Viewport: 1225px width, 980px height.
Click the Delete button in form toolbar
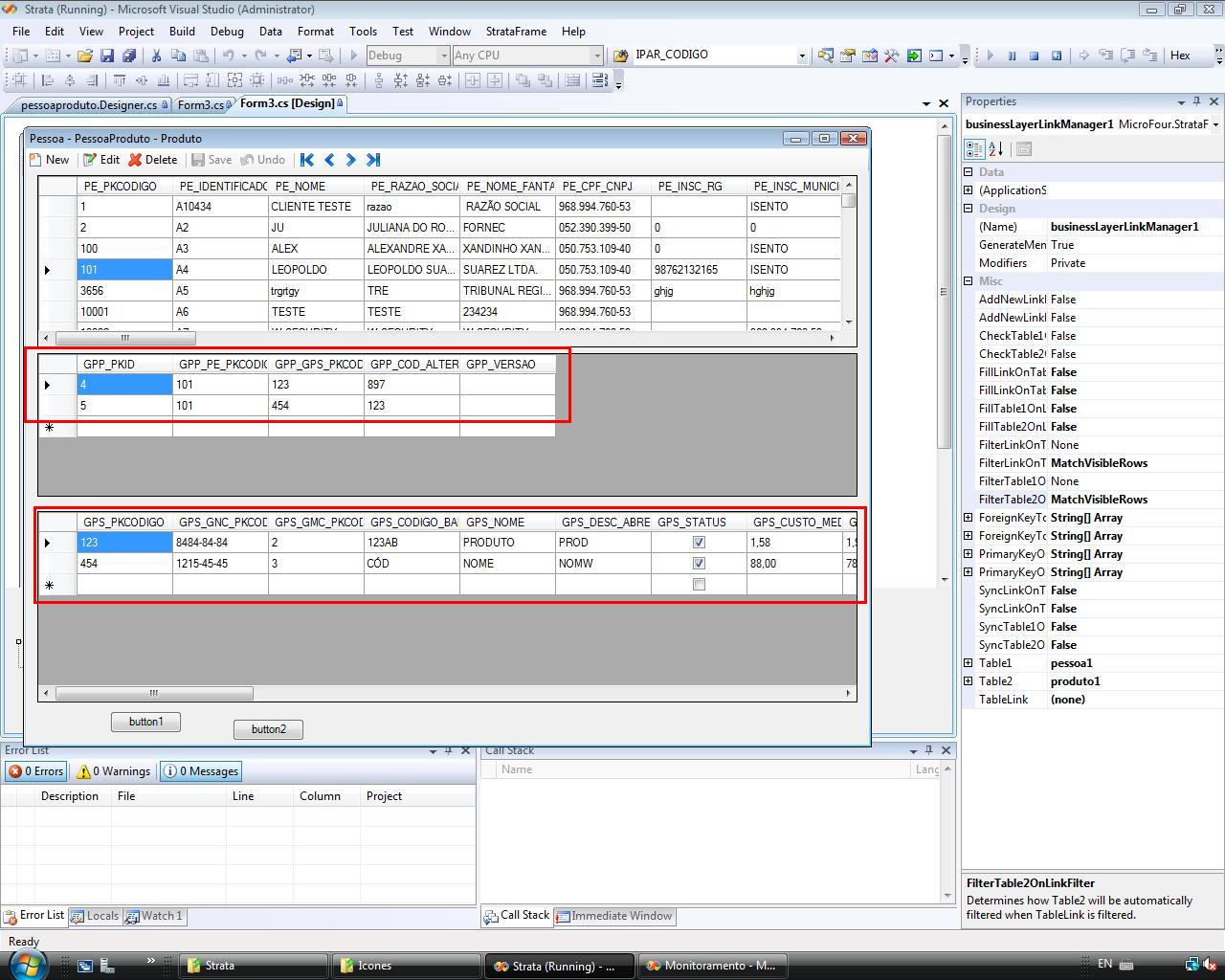point(153,160)
